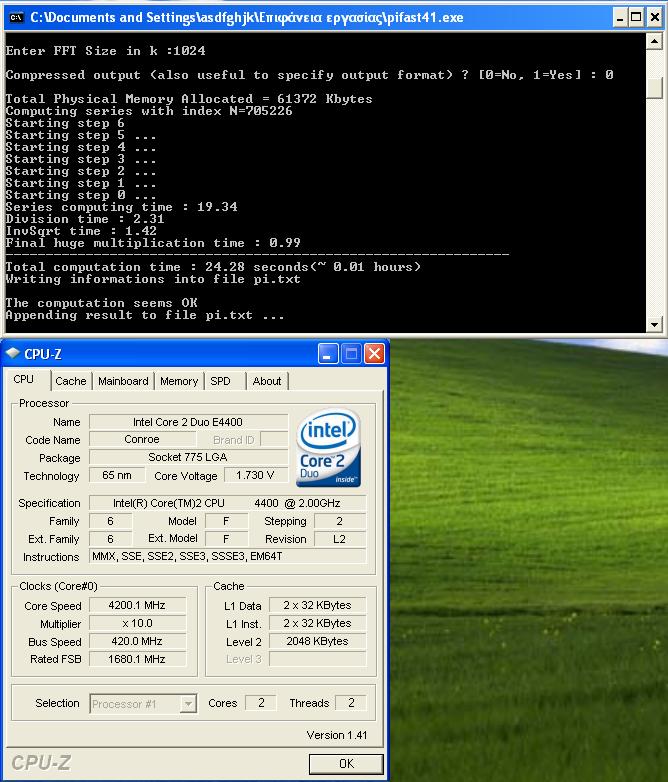Close the pifast41.exe console window
Image resolution: width=668 pixels, height=782 pixels.
click(654, 18)
